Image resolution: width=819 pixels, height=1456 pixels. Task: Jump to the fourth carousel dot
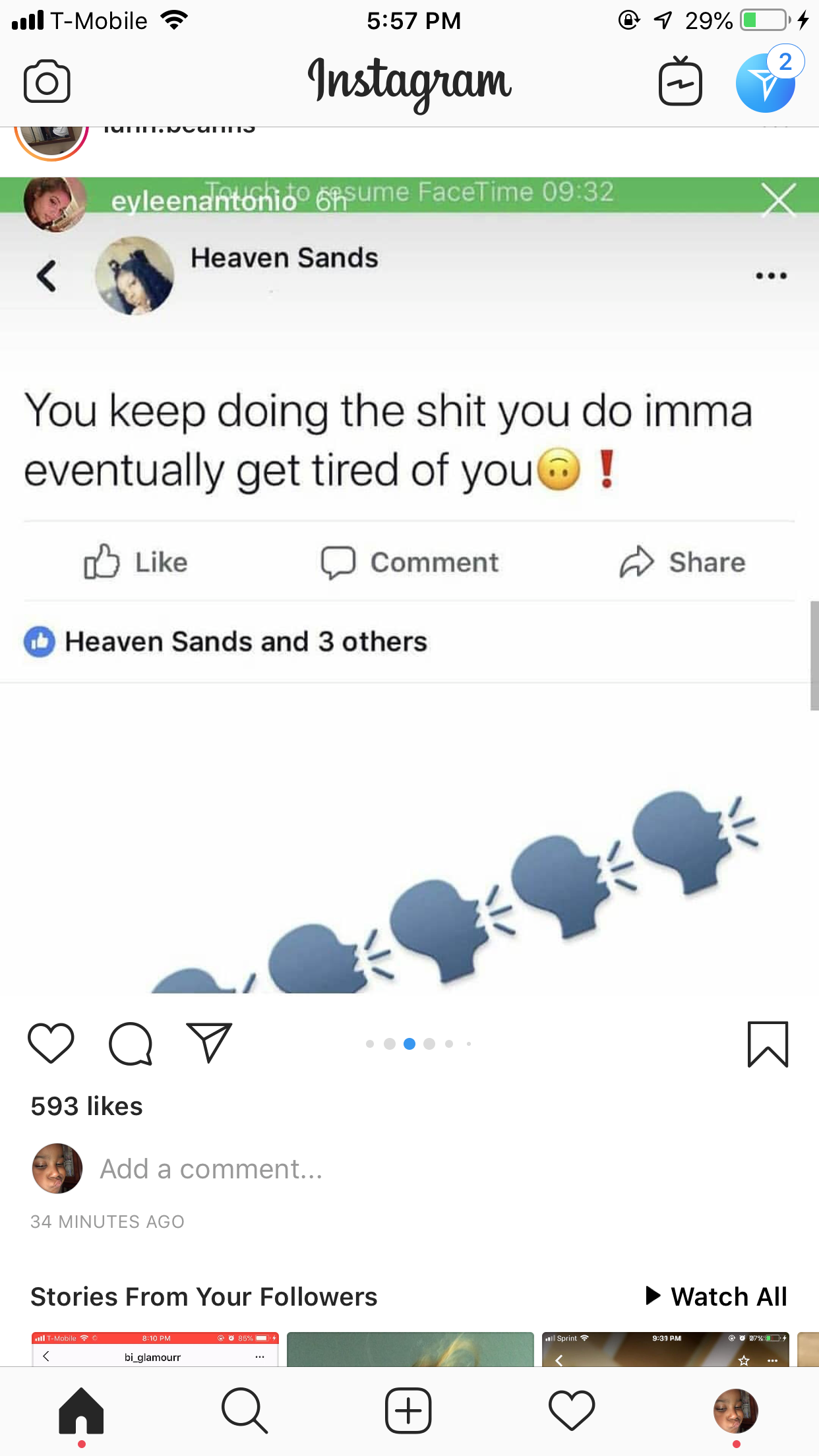pos(429,1043)
